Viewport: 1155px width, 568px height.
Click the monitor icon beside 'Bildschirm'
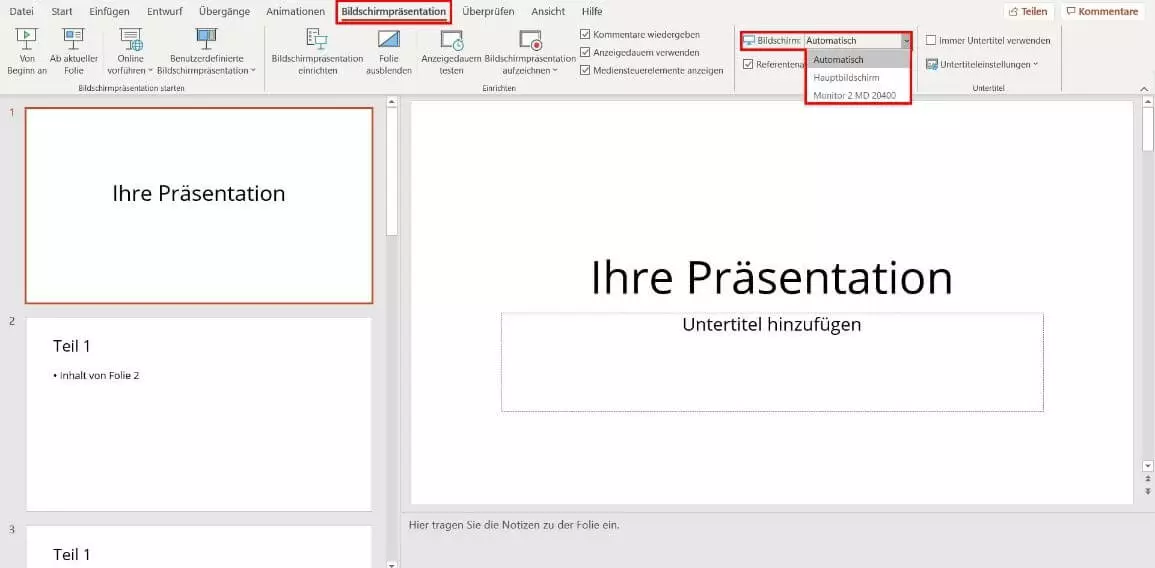point(748,41)
